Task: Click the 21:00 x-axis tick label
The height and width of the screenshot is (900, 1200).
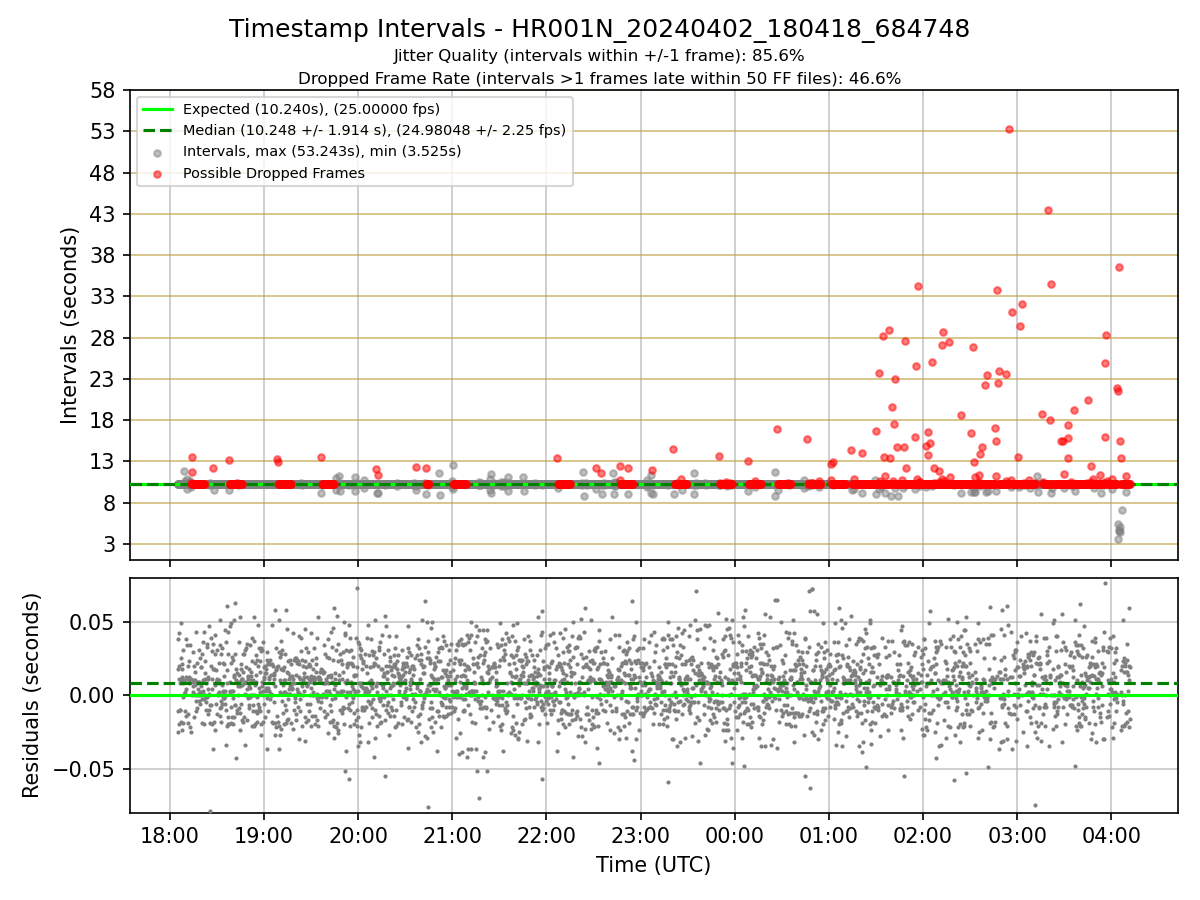Action: coord(451,834)
